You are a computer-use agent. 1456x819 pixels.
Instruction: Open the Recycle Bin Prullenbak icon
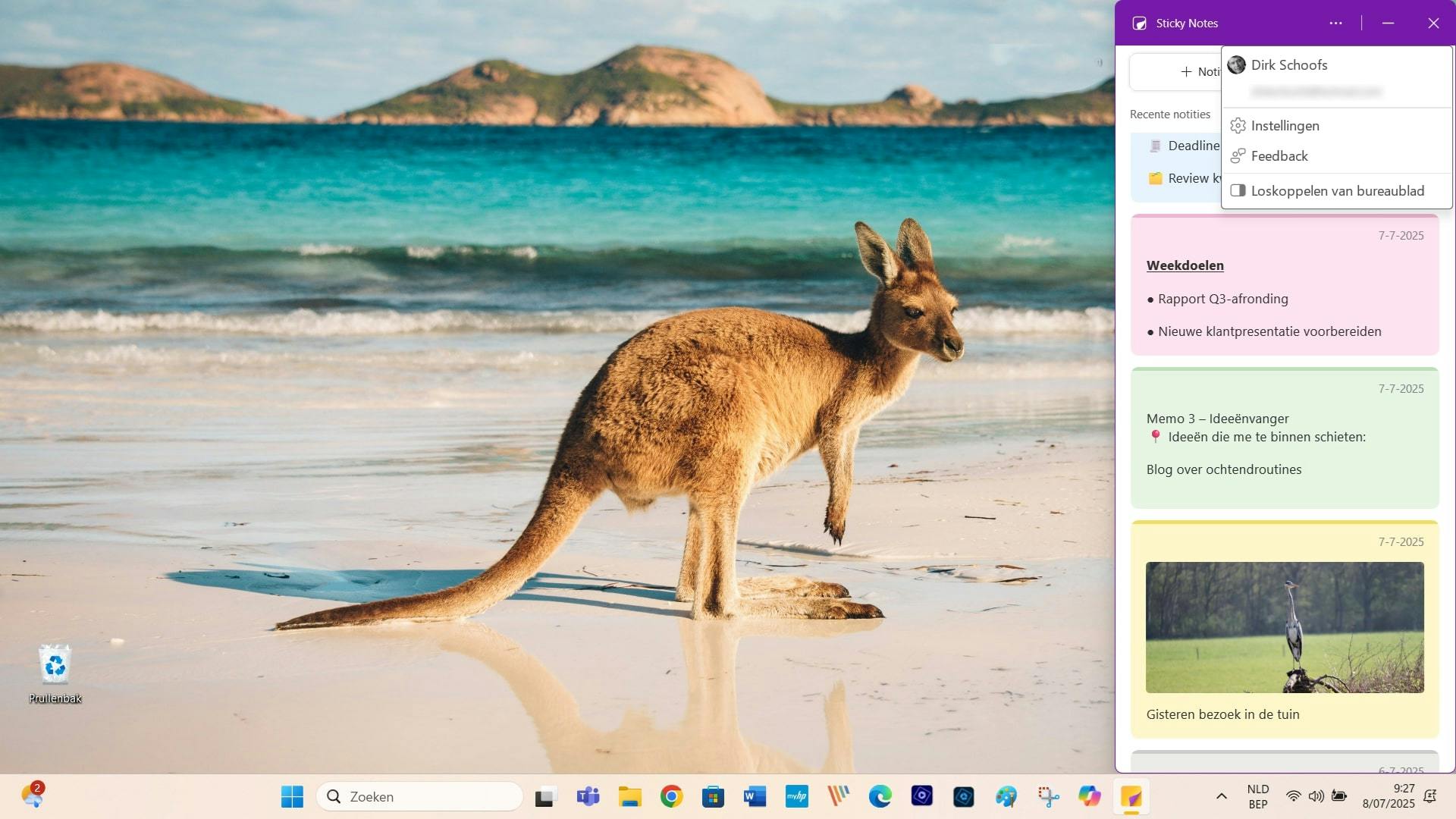(x=55, y=673)
